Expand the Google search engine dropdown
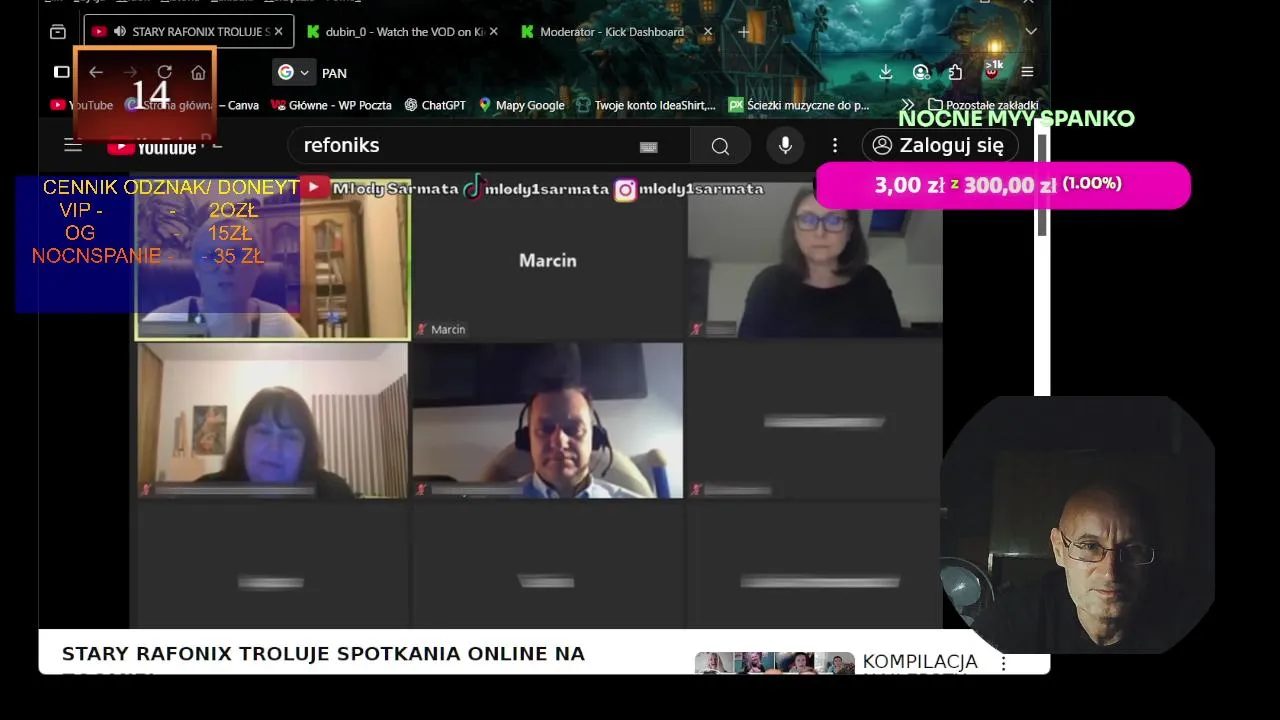 coord(294,72)
